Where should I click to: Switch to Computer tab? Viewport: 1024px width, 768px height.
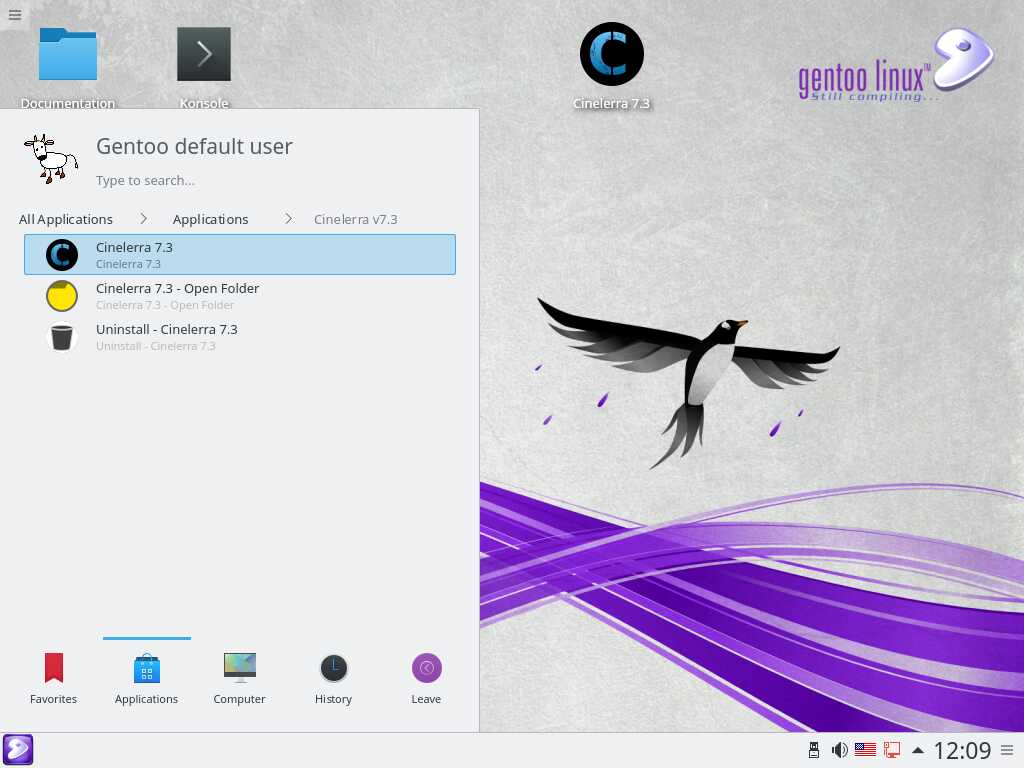(x=240, y=678)
